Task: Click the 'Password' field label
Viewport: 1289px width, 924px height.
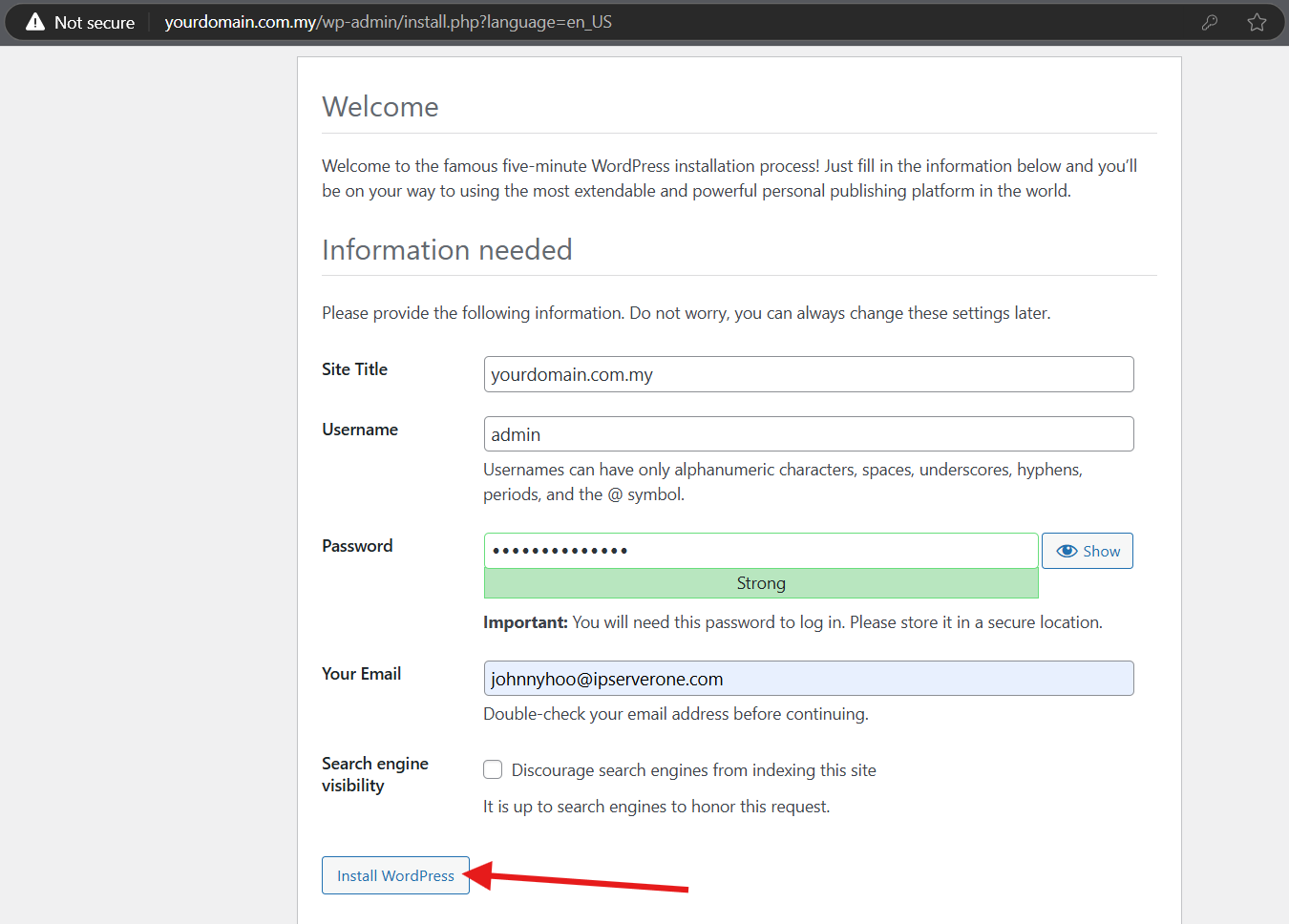Action: pos(357,546)
